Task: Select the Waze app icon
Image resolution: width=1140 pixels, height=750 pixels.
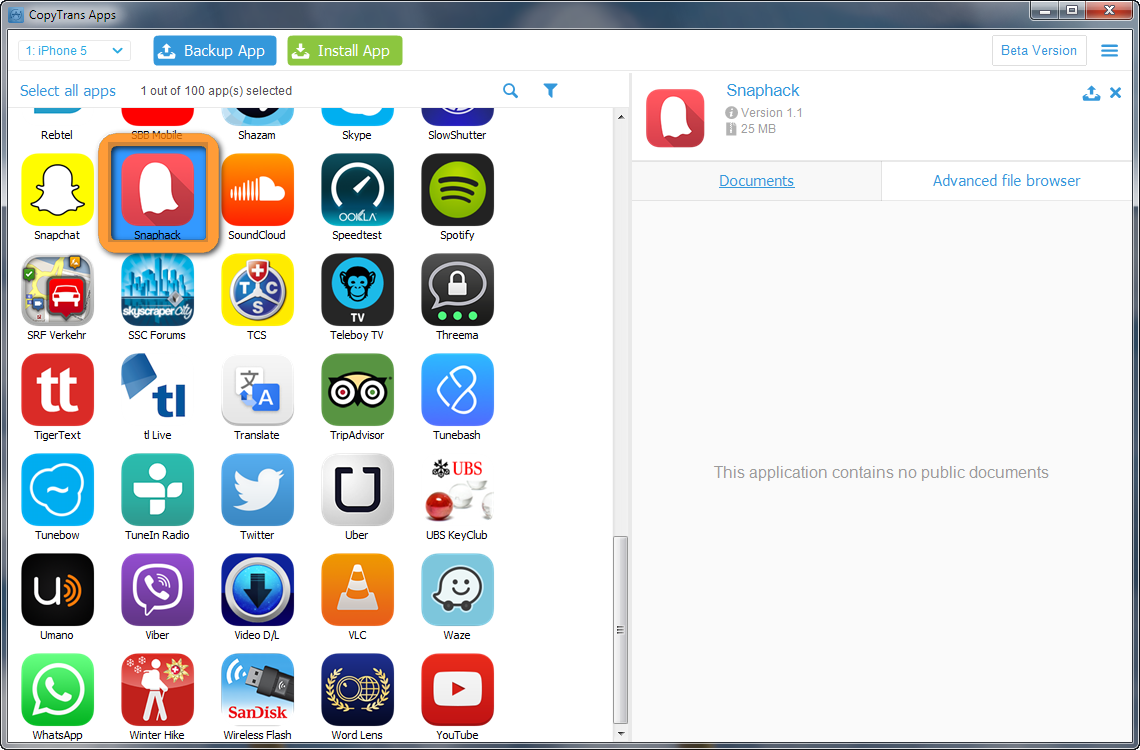Action: (457, 589)
